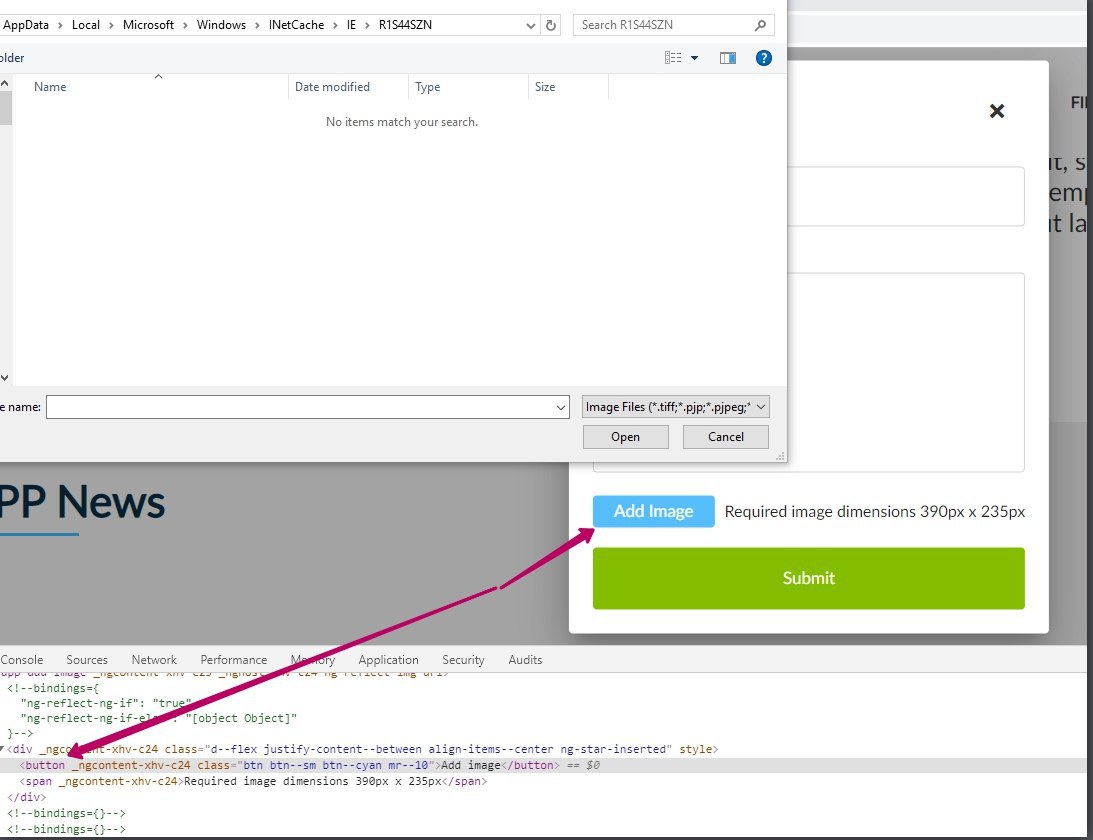
Task: Close the modal with the X icon
Action: (997, 111)
